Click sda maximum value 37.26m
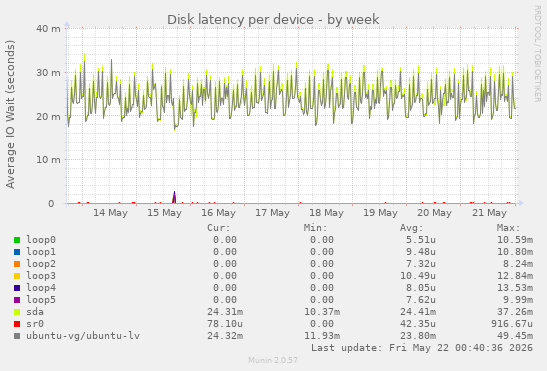The height and width of the screenshot is (371, 547). pos(515,312)
